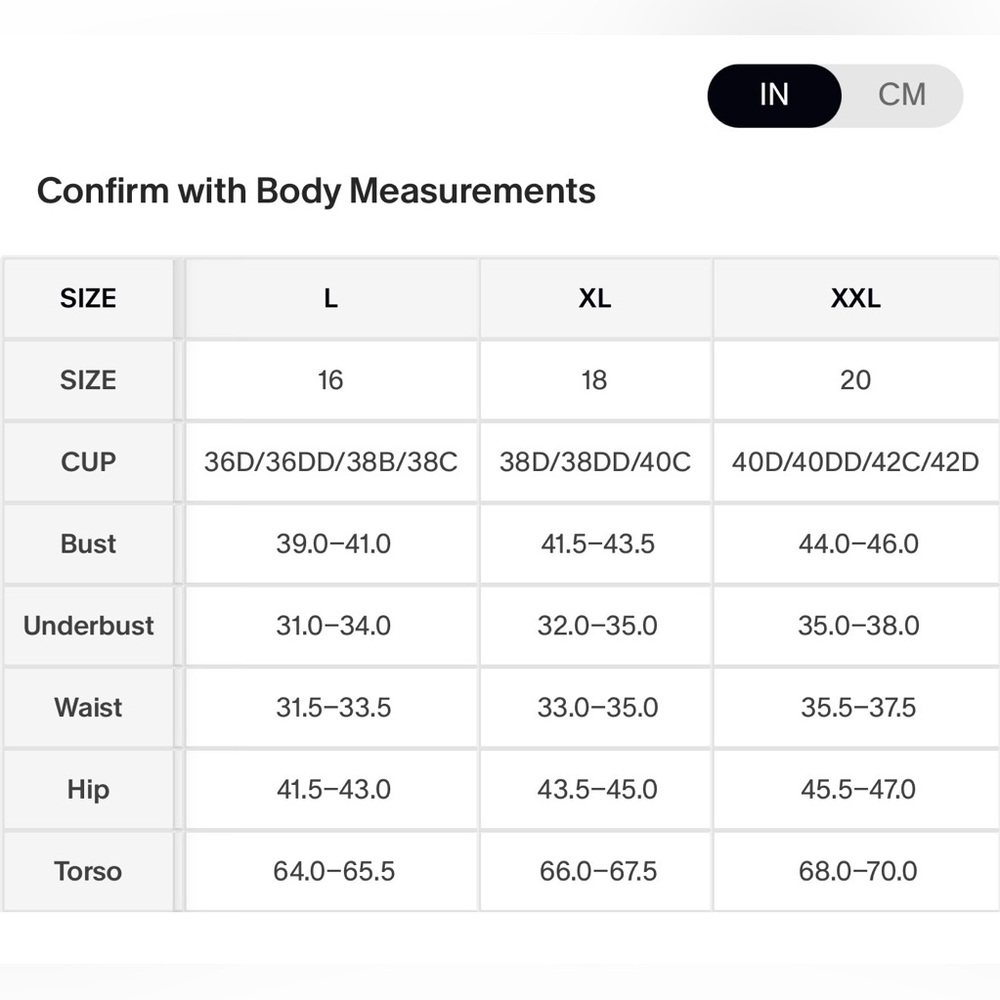Click the Torso row label
The height and width of the screenshot is (1000, 1000).
pos(89,871)
